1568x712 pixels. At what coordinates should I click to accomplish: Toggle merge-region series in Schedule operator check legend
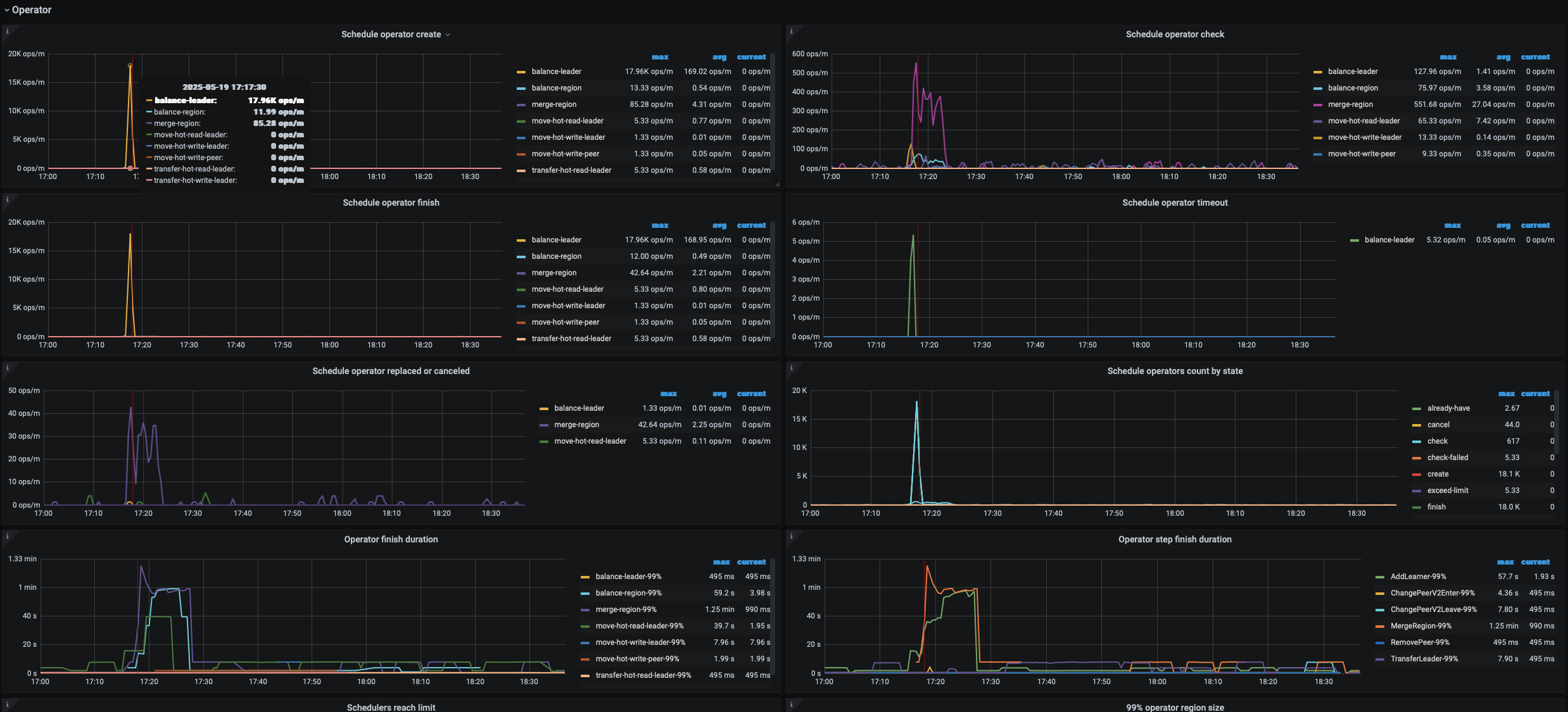[1350, 104]
